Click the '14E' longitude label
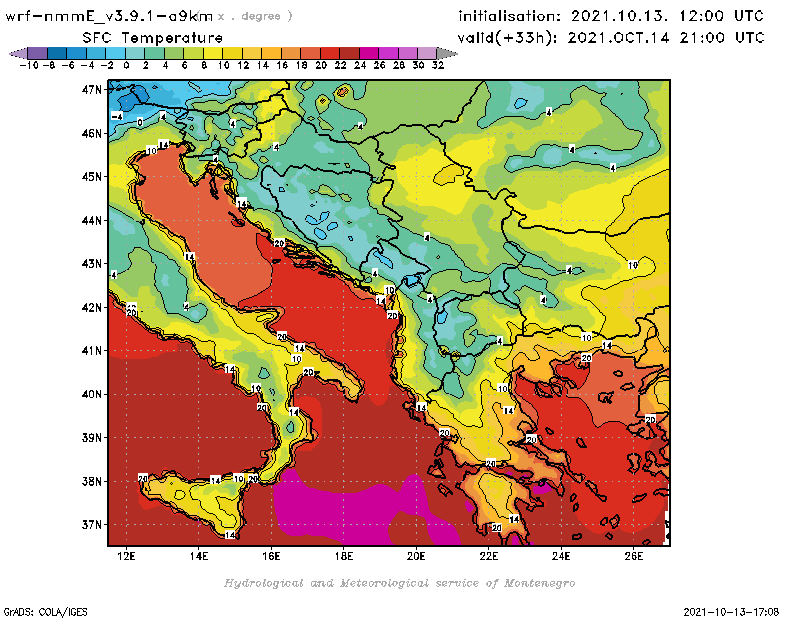 (198, 556)
